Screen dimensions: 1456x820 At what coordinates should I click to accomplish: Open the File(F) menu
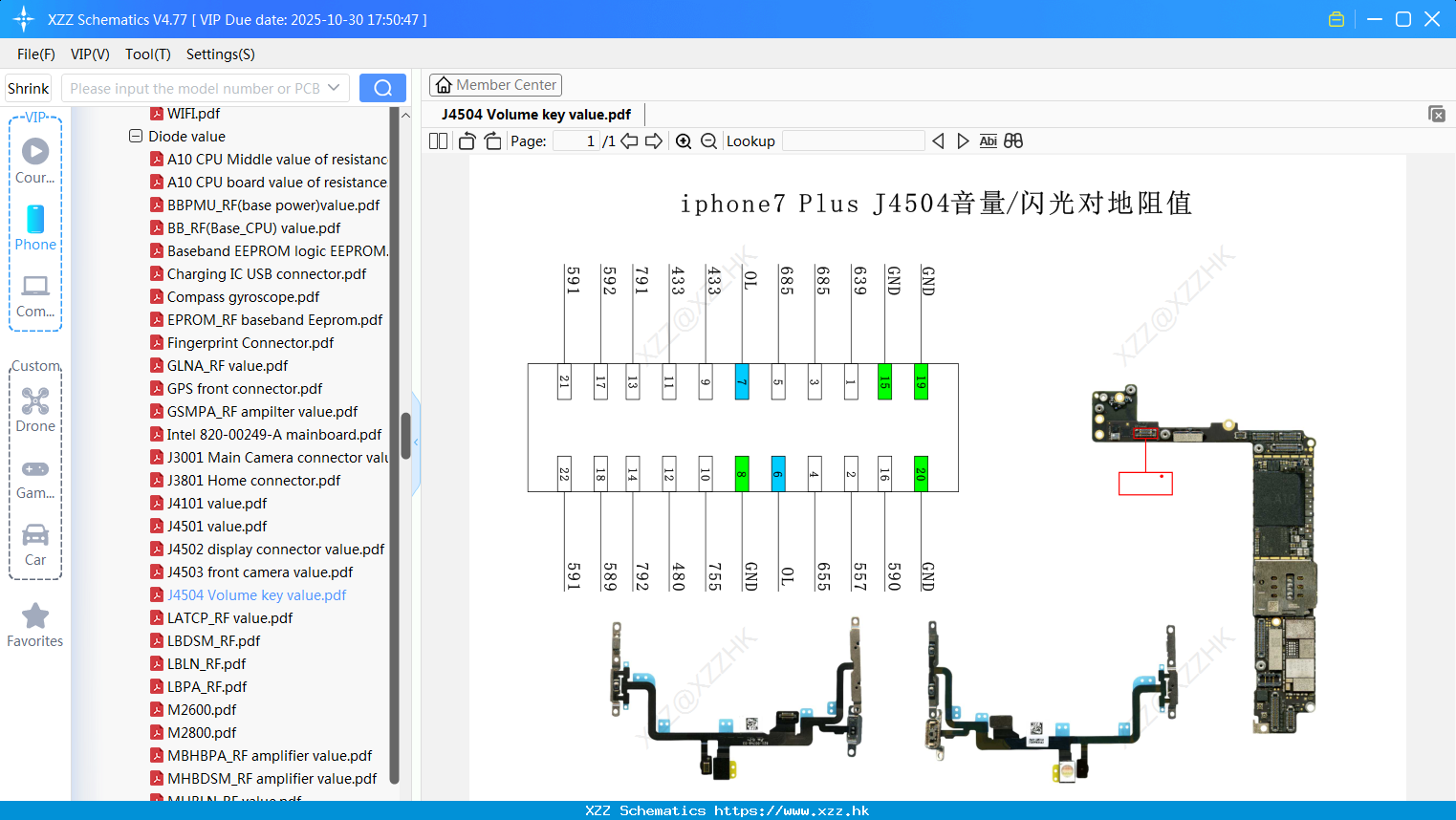(36, 54)
